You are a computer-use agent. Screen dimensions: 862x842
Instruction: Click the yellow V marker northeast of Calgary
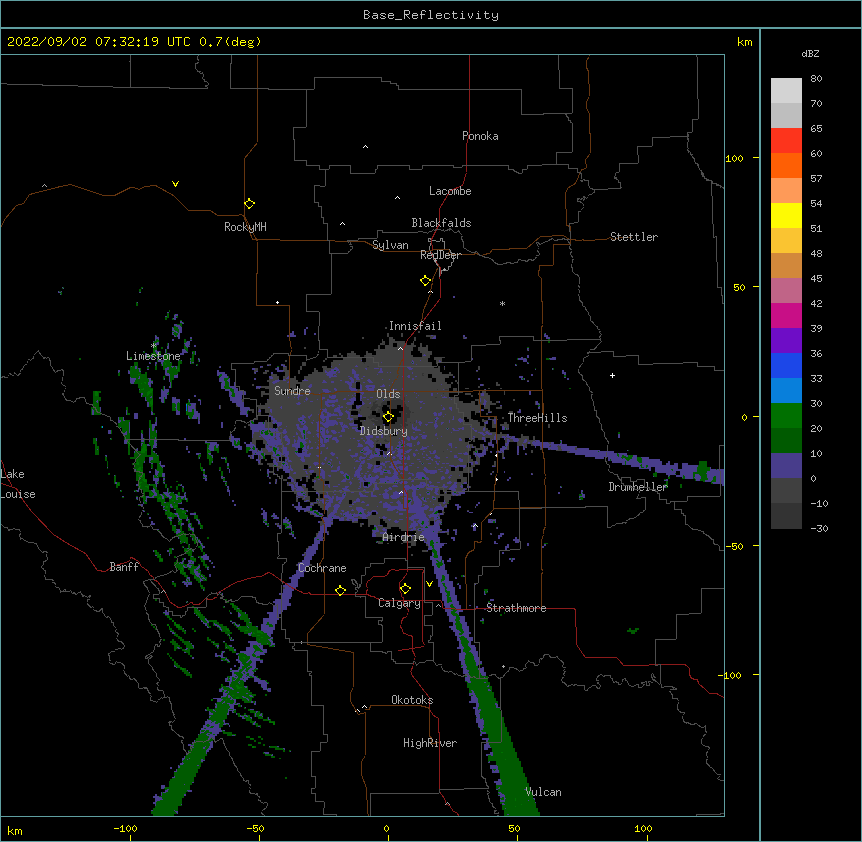click(x=429, y=584)
